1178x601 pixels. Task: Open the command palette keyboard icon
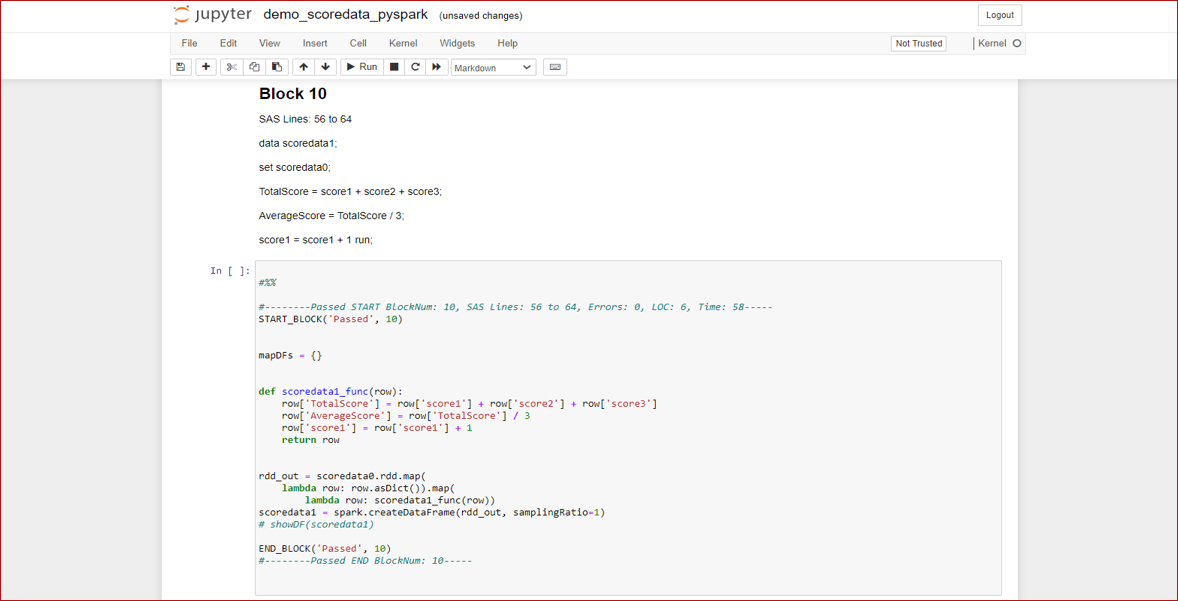tap(555, 67)
